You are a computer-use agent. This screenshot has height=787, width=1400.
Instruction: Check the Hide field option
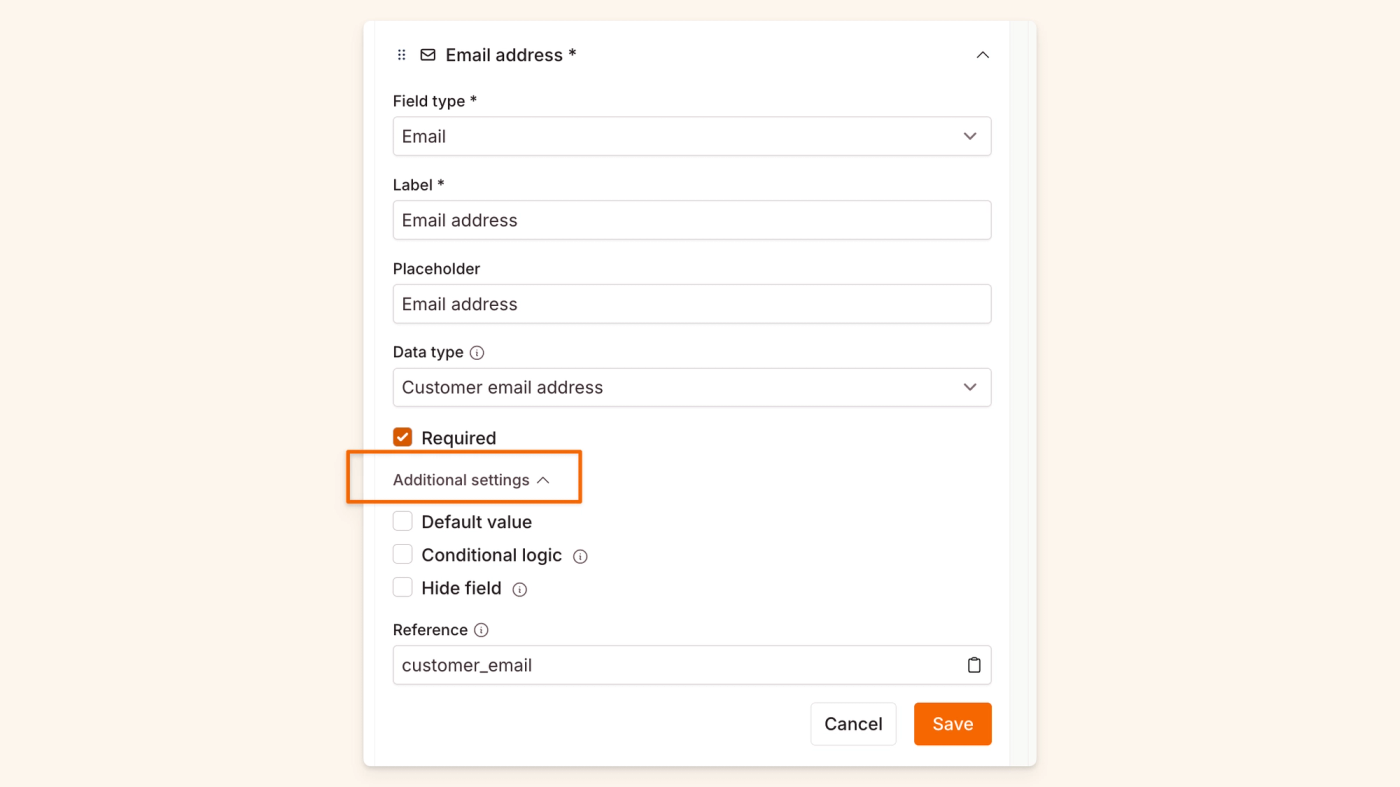(x=402, y=587)
